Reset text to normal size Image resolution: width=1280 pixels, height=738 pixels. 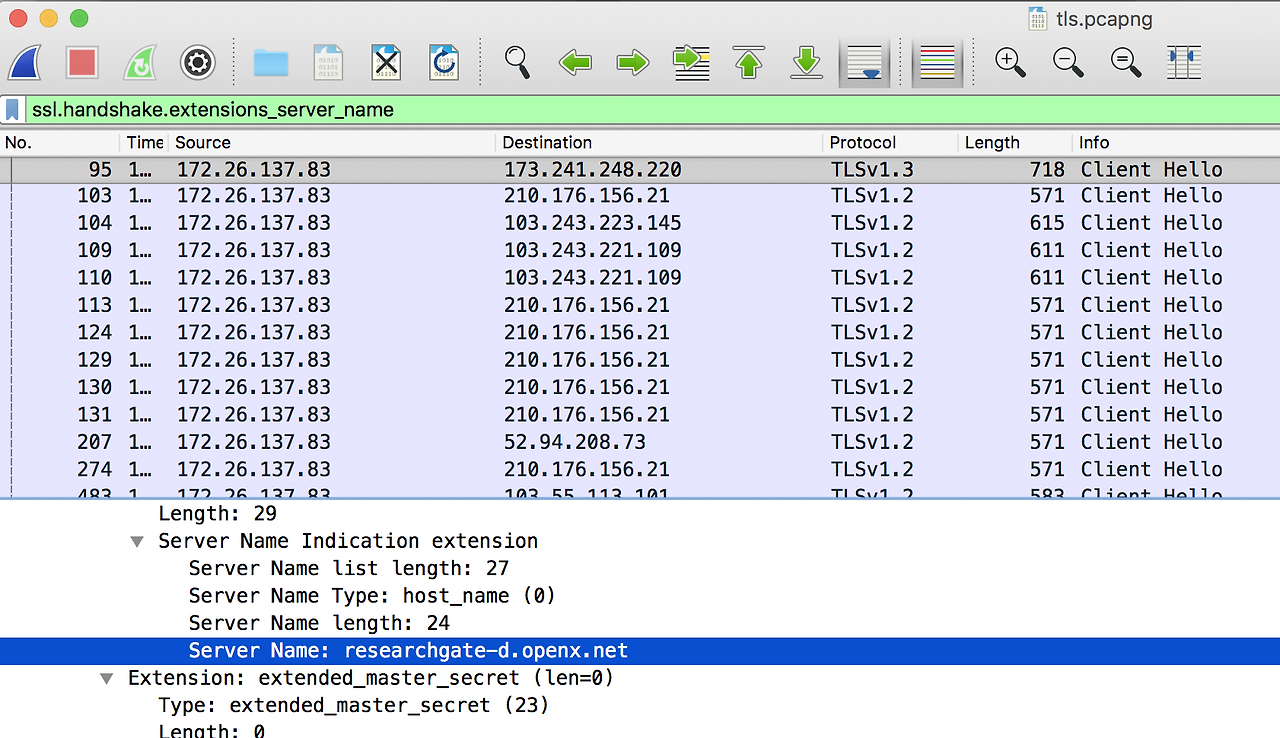pyautogui.click(x=1127, y=63)
